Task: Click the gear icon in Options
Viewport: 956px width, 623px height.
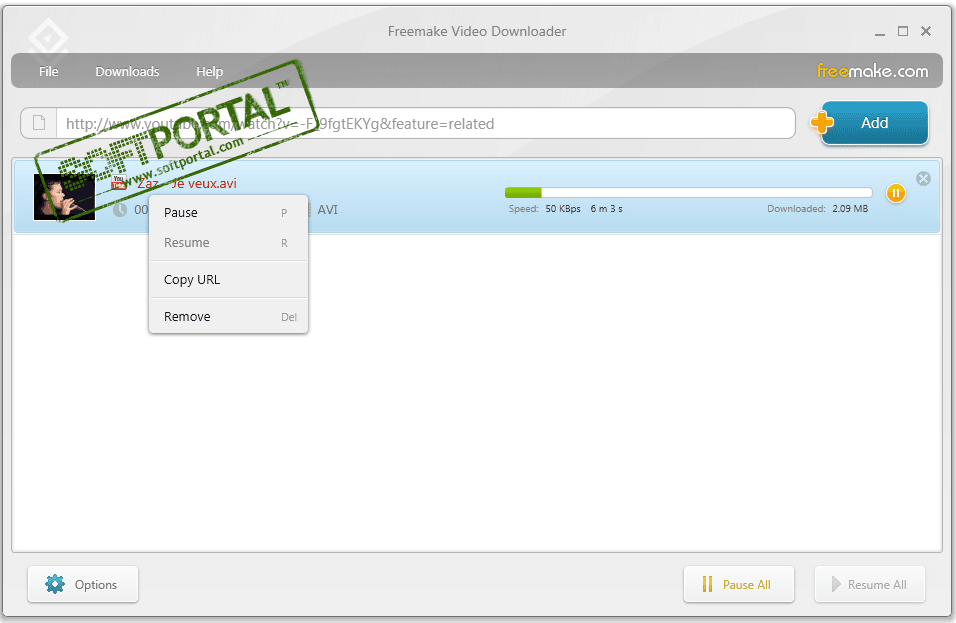Action: tap(55, 584)
